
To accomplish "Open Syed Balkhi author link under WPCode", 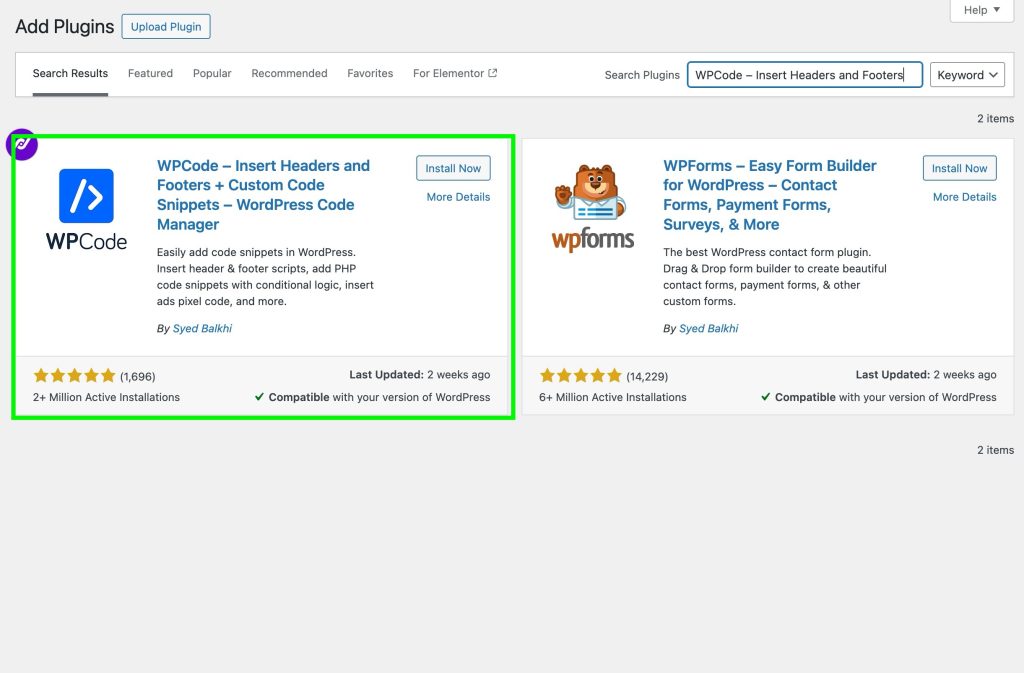I will pyautogui.click(x=202, y=328).
